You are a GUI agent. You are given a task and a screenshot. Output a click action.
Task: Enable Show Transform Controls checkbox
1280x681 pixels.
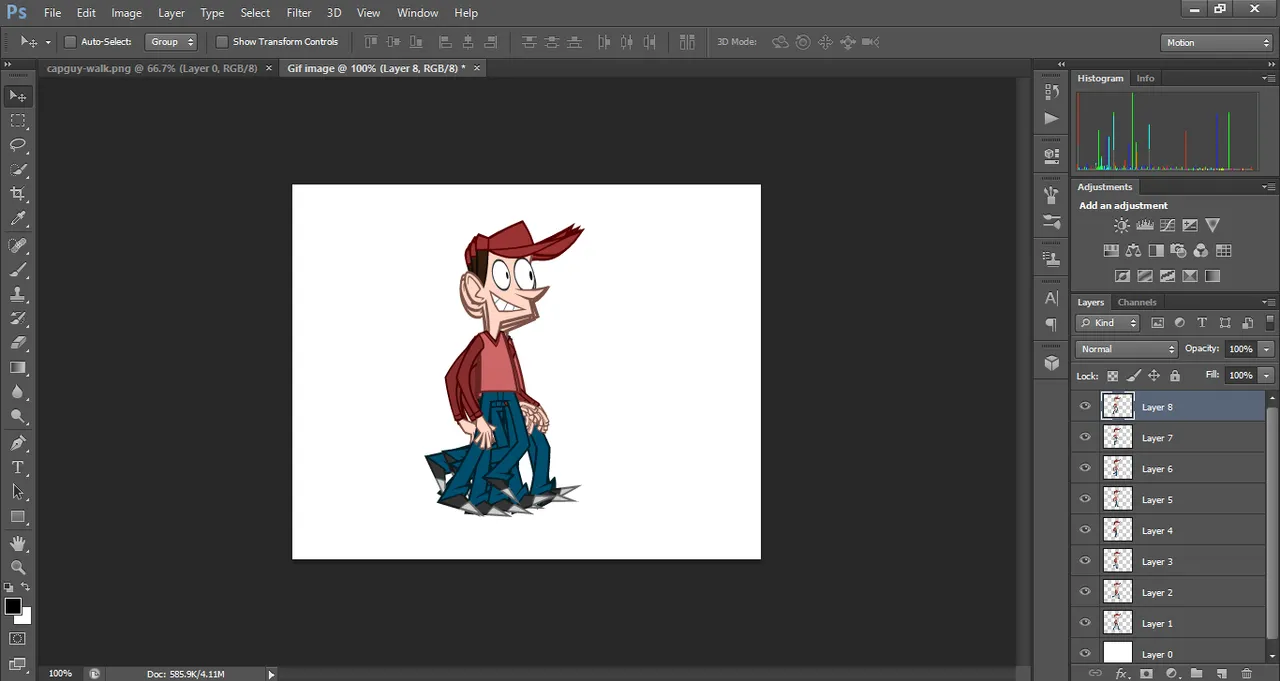(222, 42)
